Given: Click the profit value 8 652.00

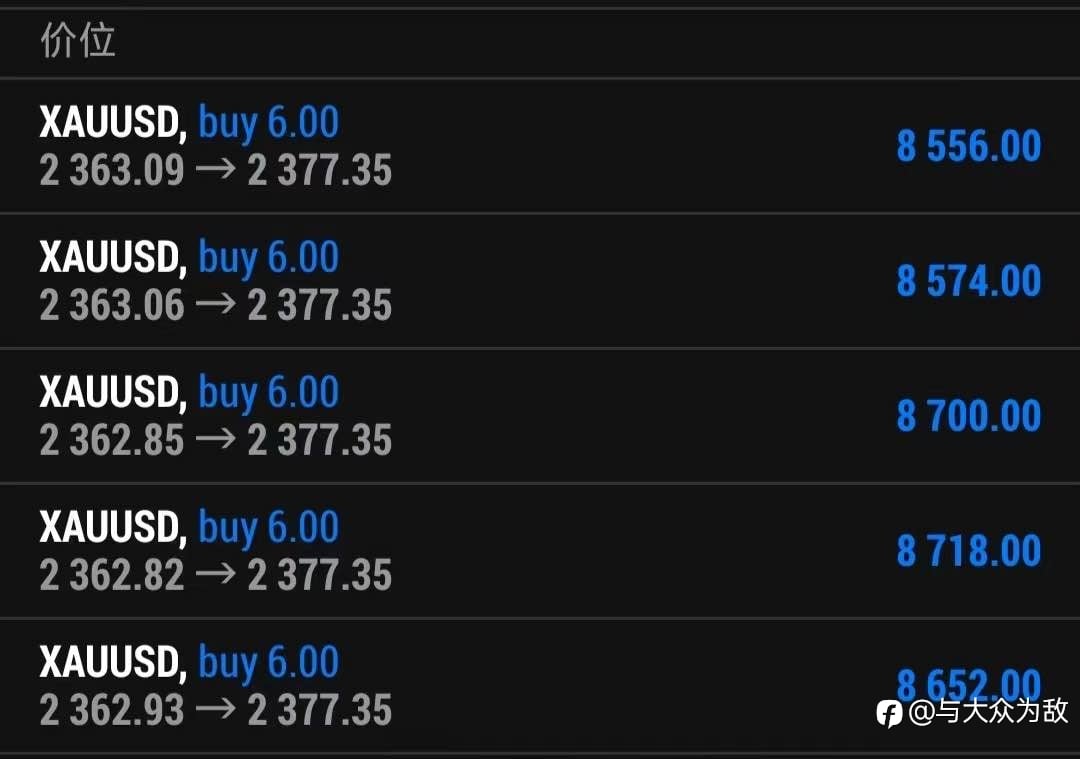Looking at the screenshot, I should tap(968, 685).
